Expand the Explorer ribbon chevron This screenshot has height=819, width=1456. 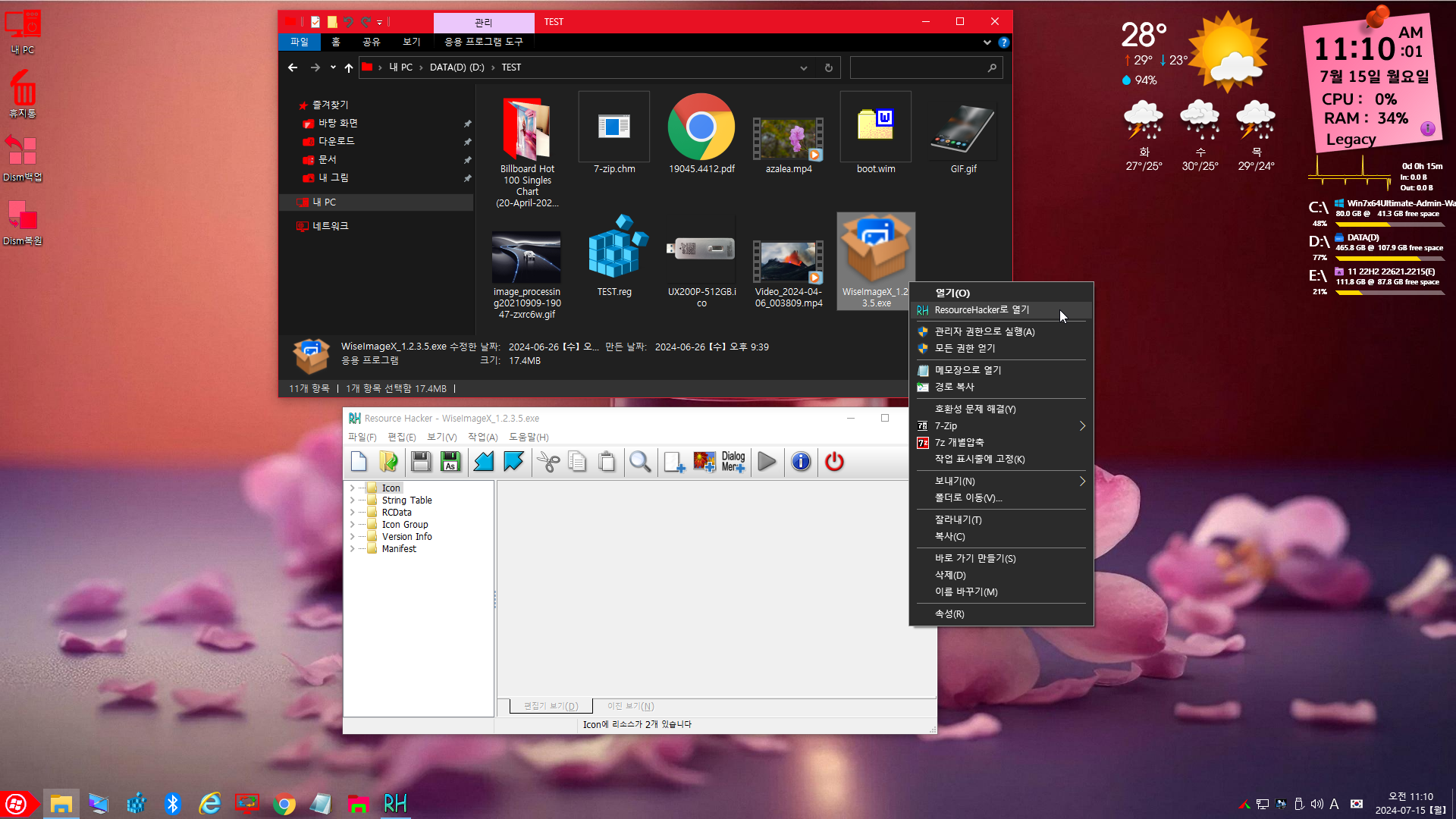[987, 42]
